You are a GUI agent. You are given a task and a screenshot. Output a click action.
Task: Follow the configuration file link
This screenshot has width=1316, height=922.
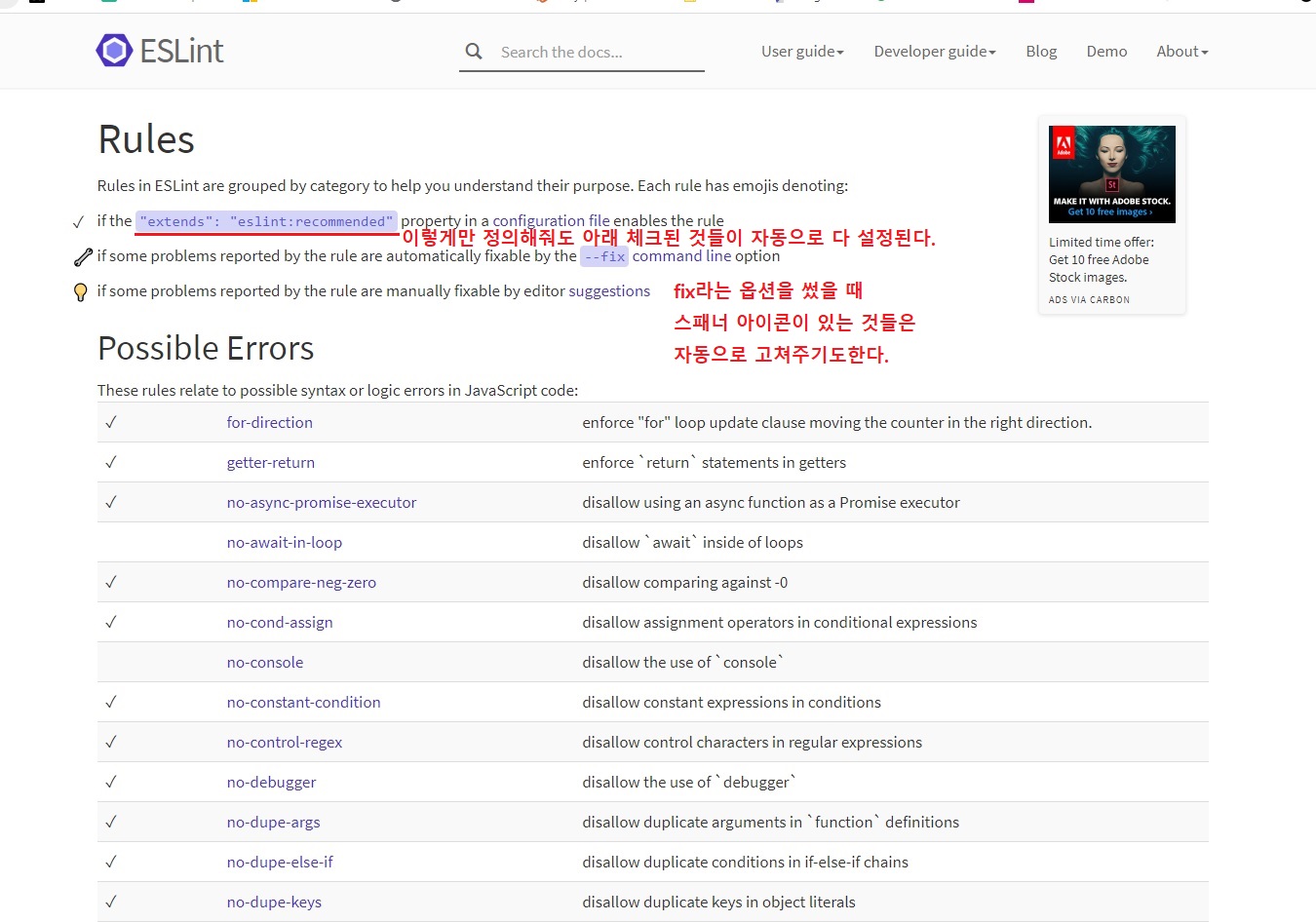551,221
